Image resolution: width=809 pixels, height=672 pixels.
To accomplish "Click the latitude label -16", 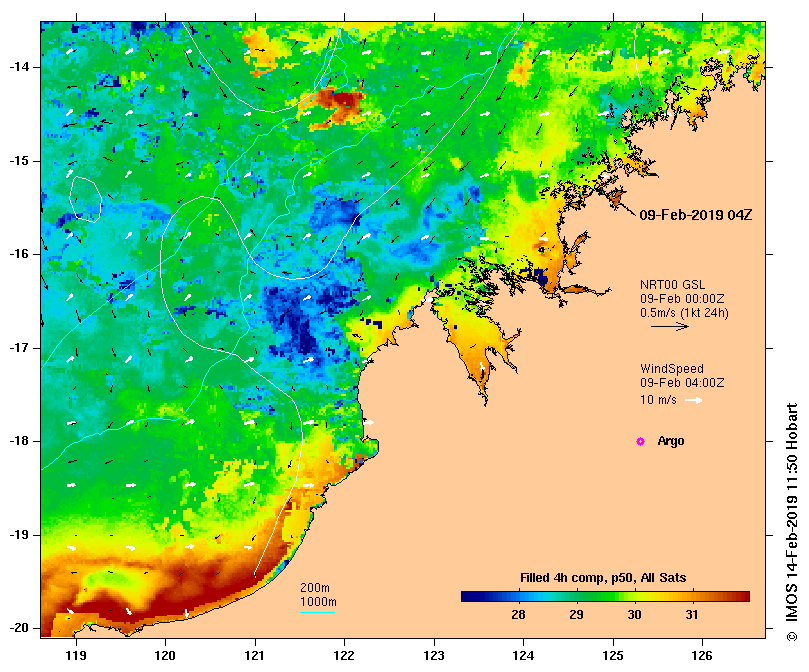I will tap(19, 254).
